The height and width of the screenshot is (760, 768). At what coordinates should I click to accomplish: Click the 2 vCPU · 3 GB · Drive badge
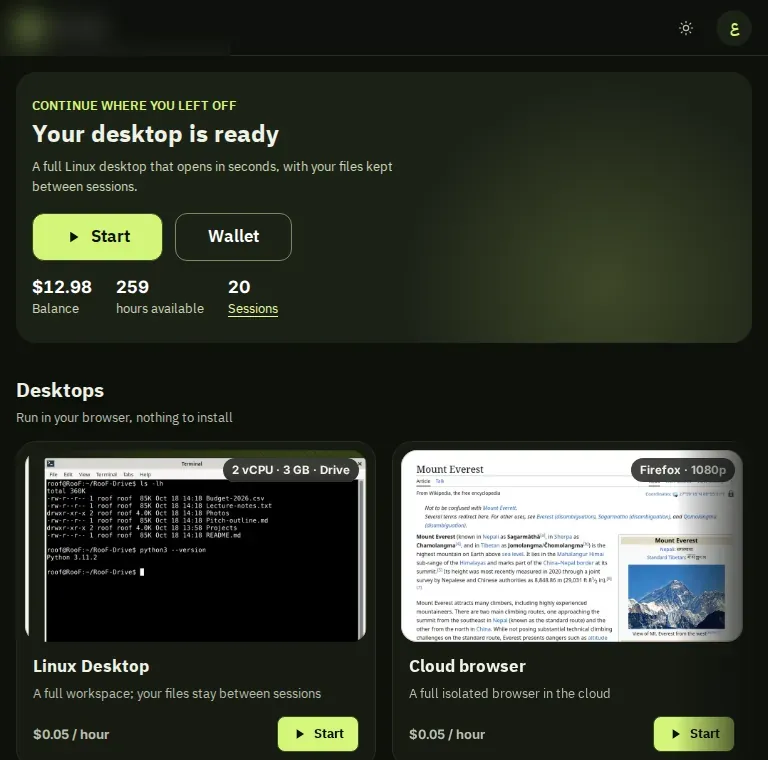290,470
